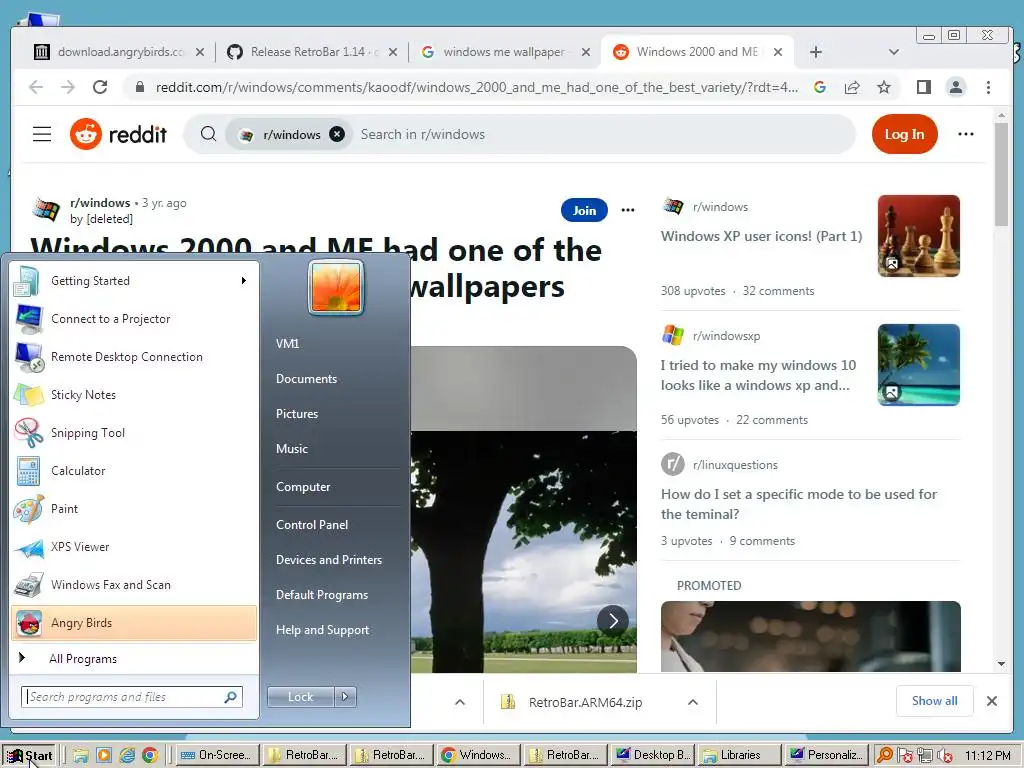This screenshot has height=768, width=1024.
Task: Click Chrome quick launch icon
Action: tap(150, 756)
